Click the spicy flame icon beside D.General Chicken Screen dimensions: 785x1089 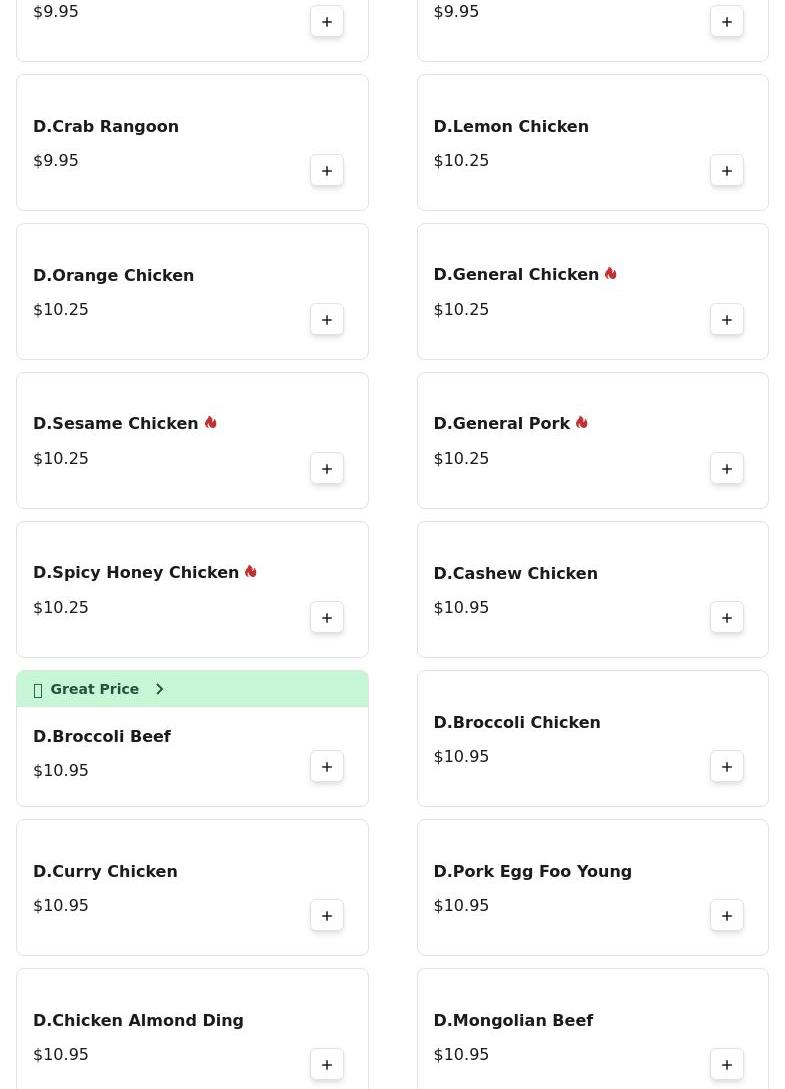pos(610,274)
